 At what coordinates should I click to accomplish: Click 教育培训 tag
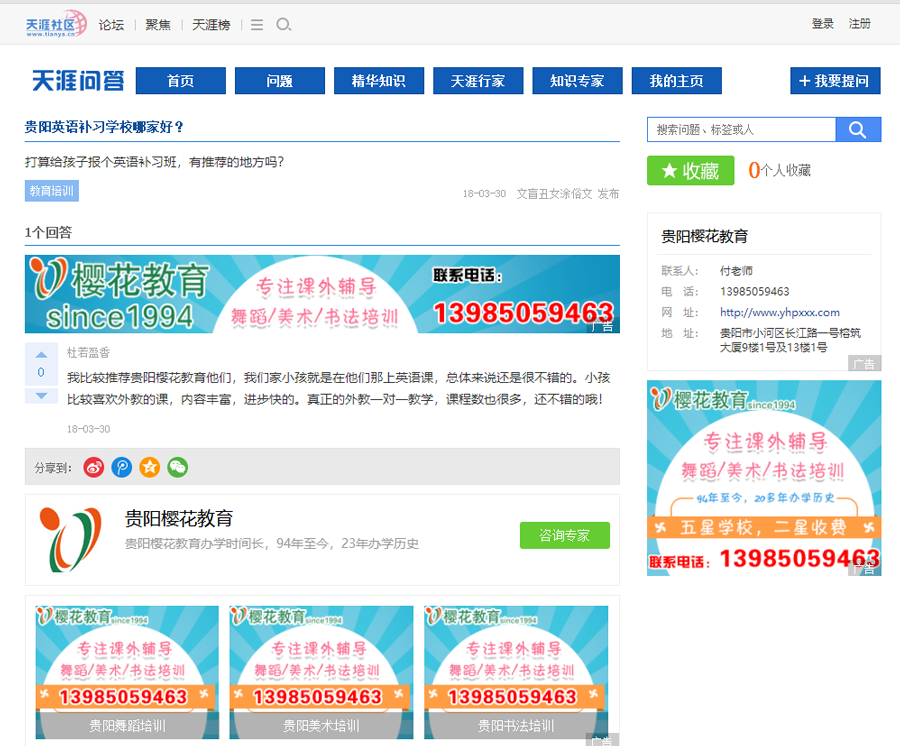tap(52, 191)
